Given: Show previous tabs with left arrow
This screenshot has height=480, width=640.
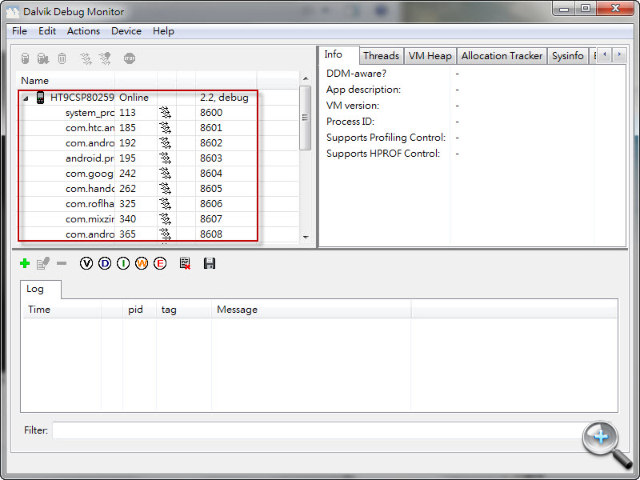Looking at the screenshot, I should 604,54.
